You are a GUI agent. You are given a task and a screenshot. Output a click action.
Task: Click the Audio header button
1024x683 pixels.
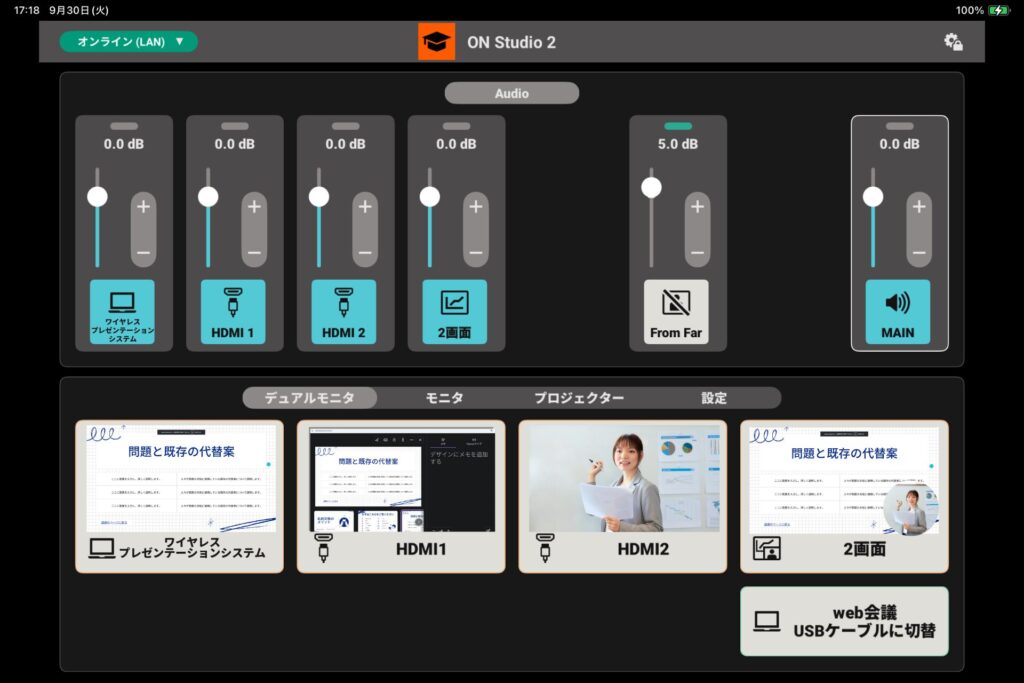pyautogui.click(x=511, y=93)
